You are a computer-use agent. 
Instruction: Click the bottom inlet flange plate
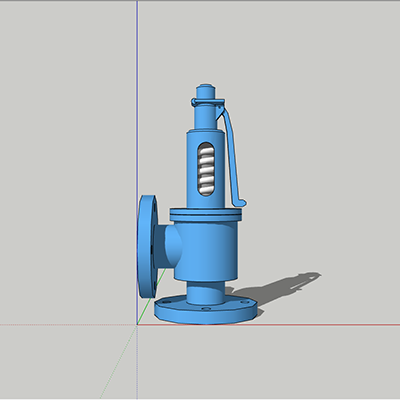(206, 310)
